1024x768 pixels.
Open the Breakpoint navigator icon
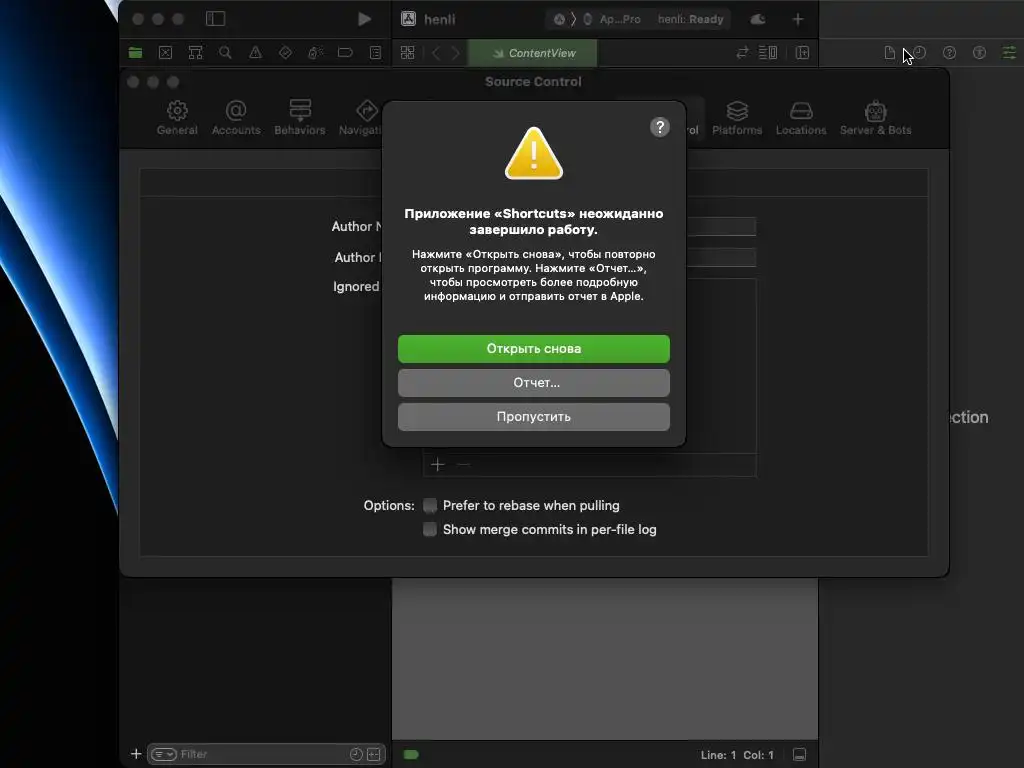point(345,53)
